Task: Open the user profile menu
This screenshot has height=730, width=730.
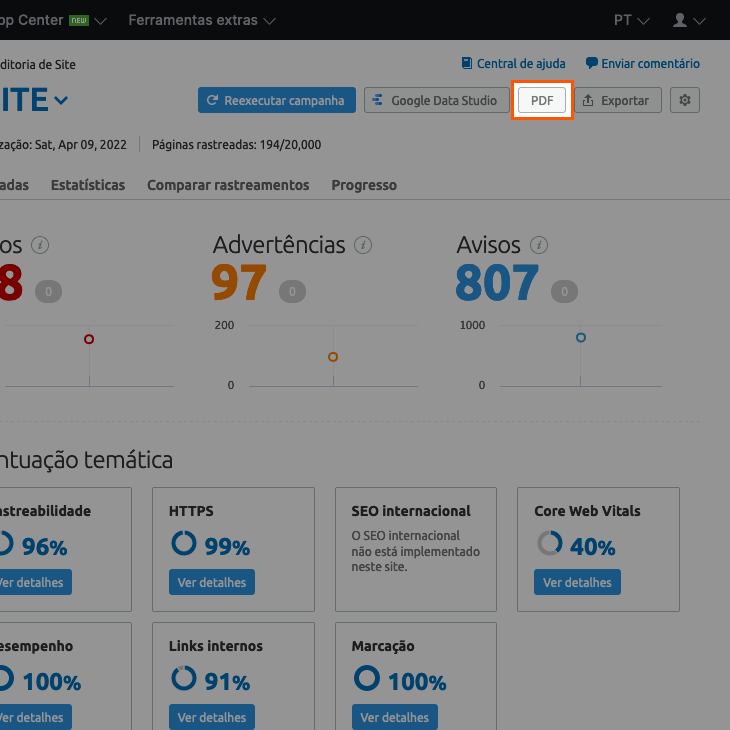Action: [x=689, y=20]
